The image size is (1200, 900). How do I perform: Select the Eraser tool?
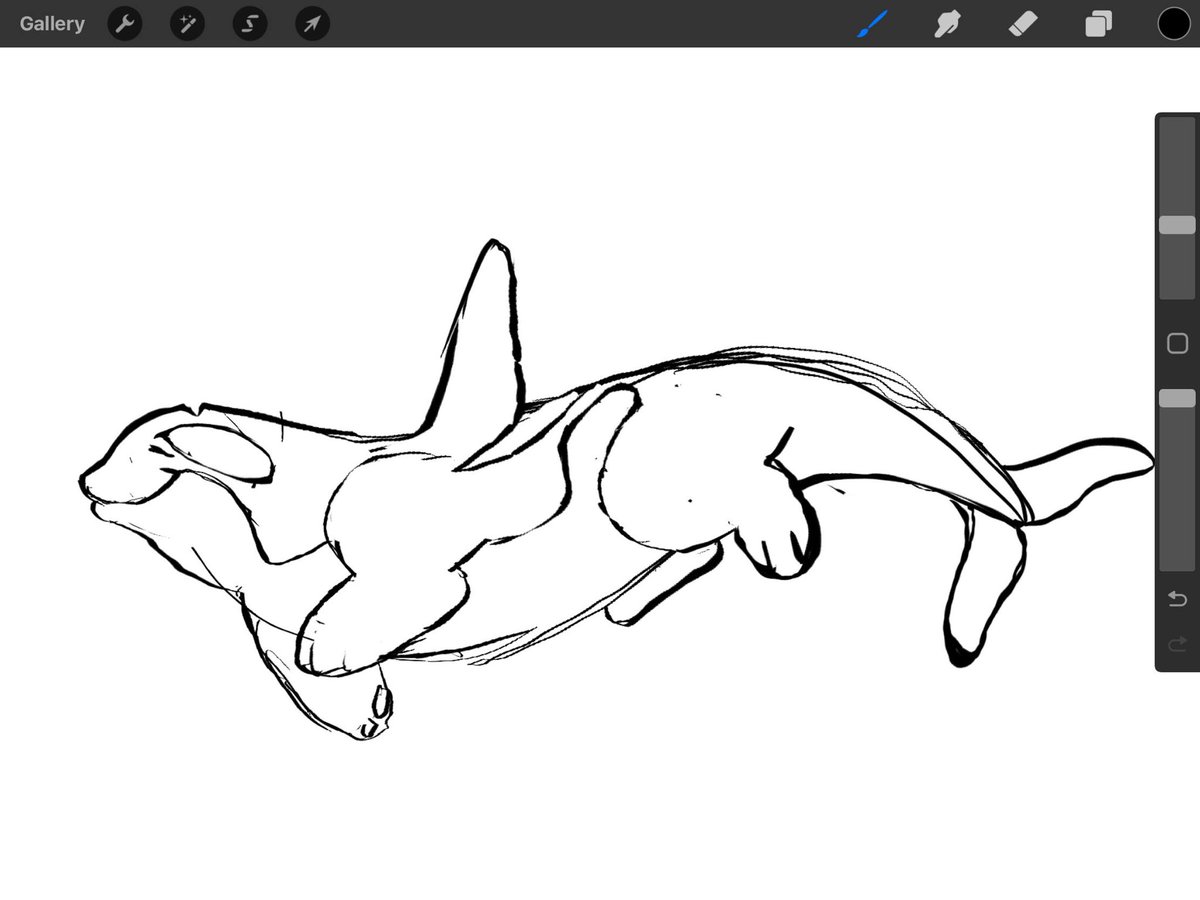(x=1023, y=24)
